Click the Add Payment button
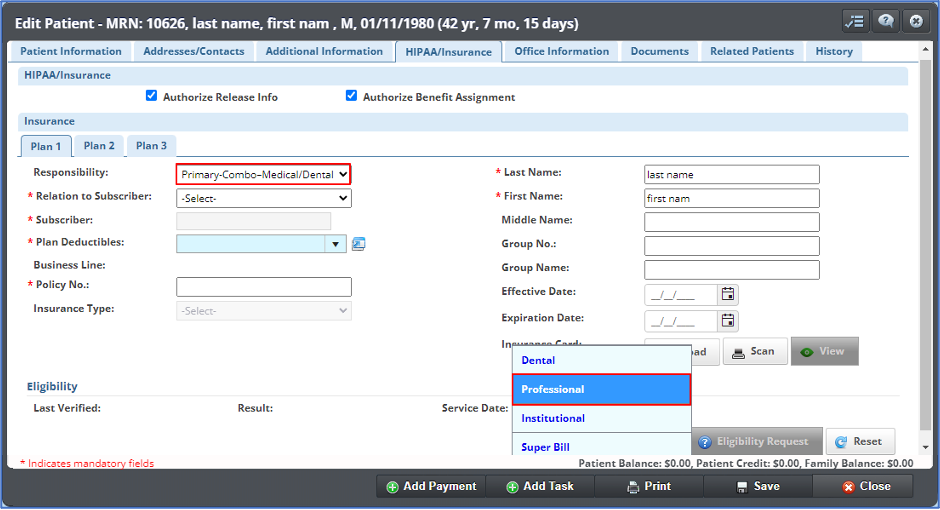 (431, 486)
